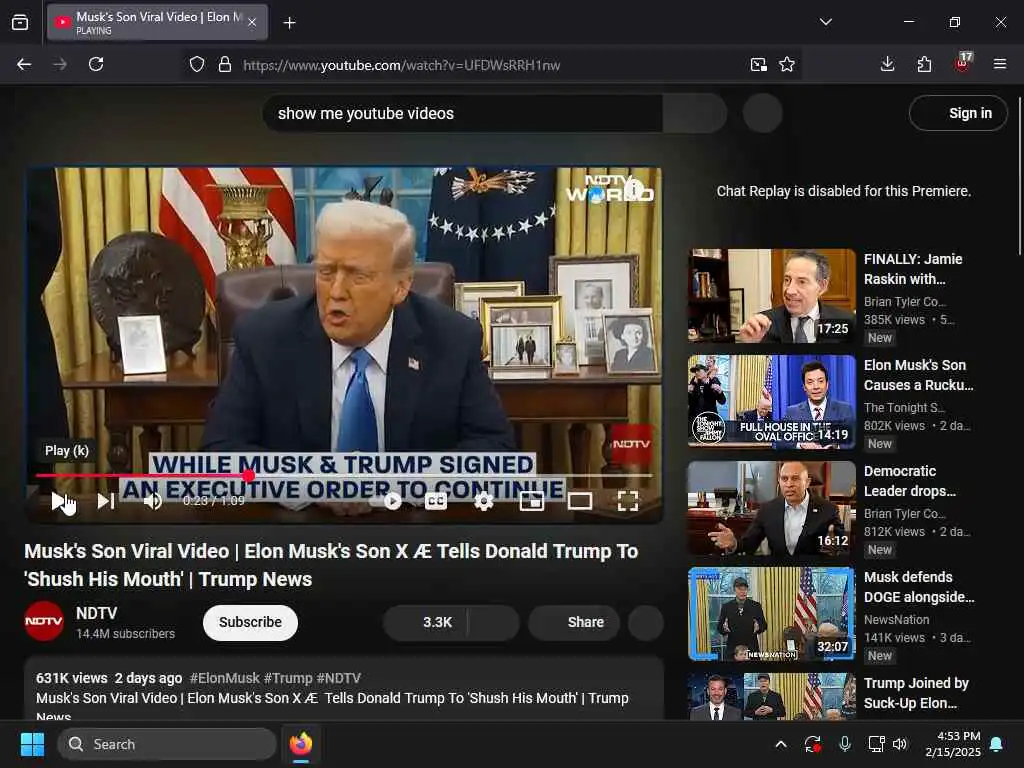This screenshot has height=768, width=1024.
Task: Go back using browser back arrow
Action: click(24, 64)
